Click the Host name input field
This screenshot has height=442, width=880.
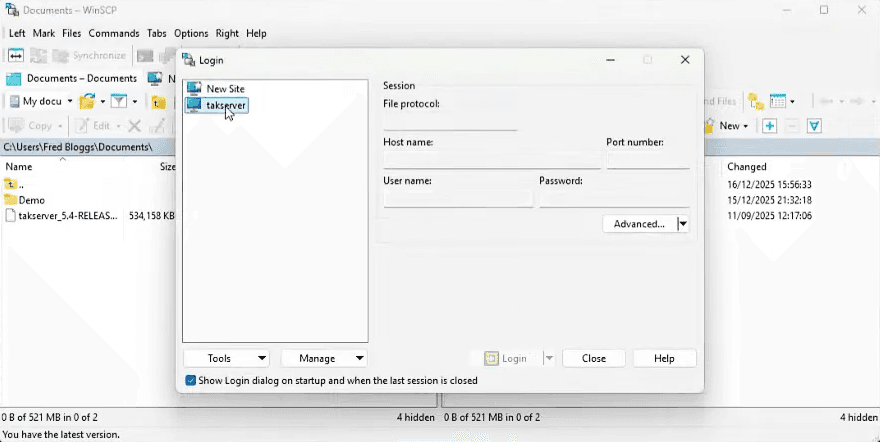coord(492,160)
